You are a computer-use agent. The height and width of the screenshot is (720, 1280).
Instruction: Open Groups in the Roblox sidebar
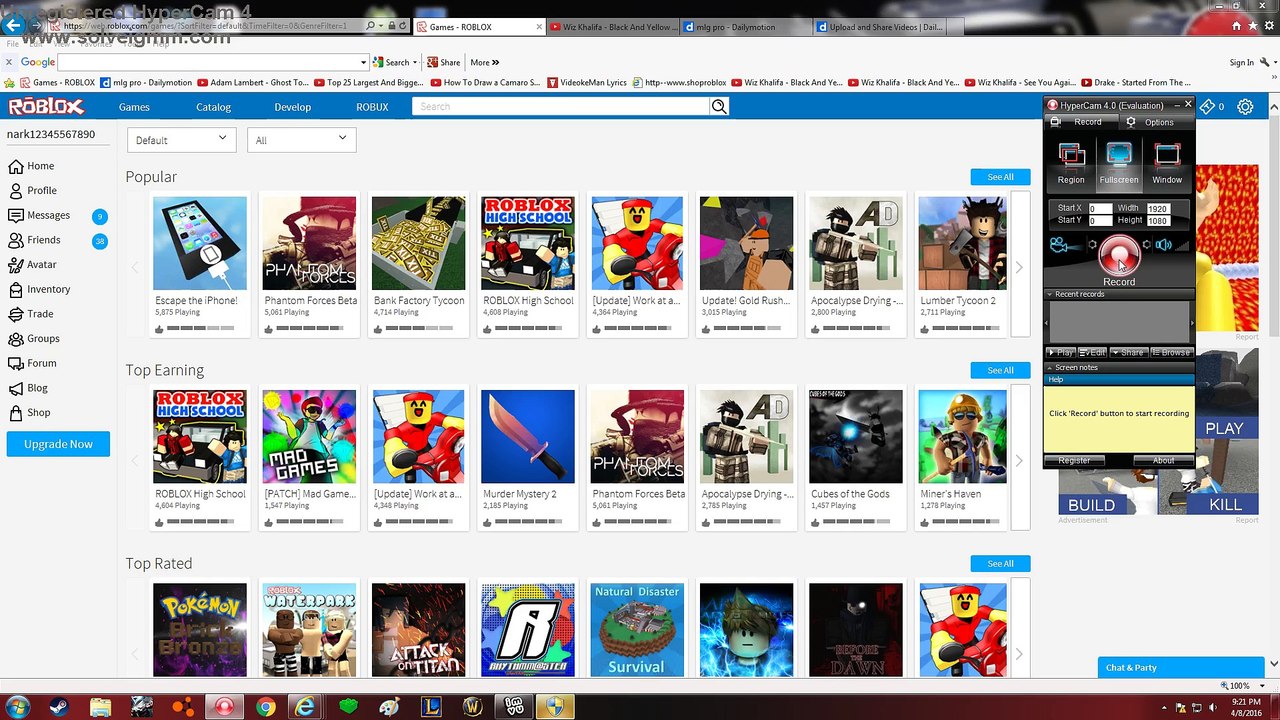[34, 338]
